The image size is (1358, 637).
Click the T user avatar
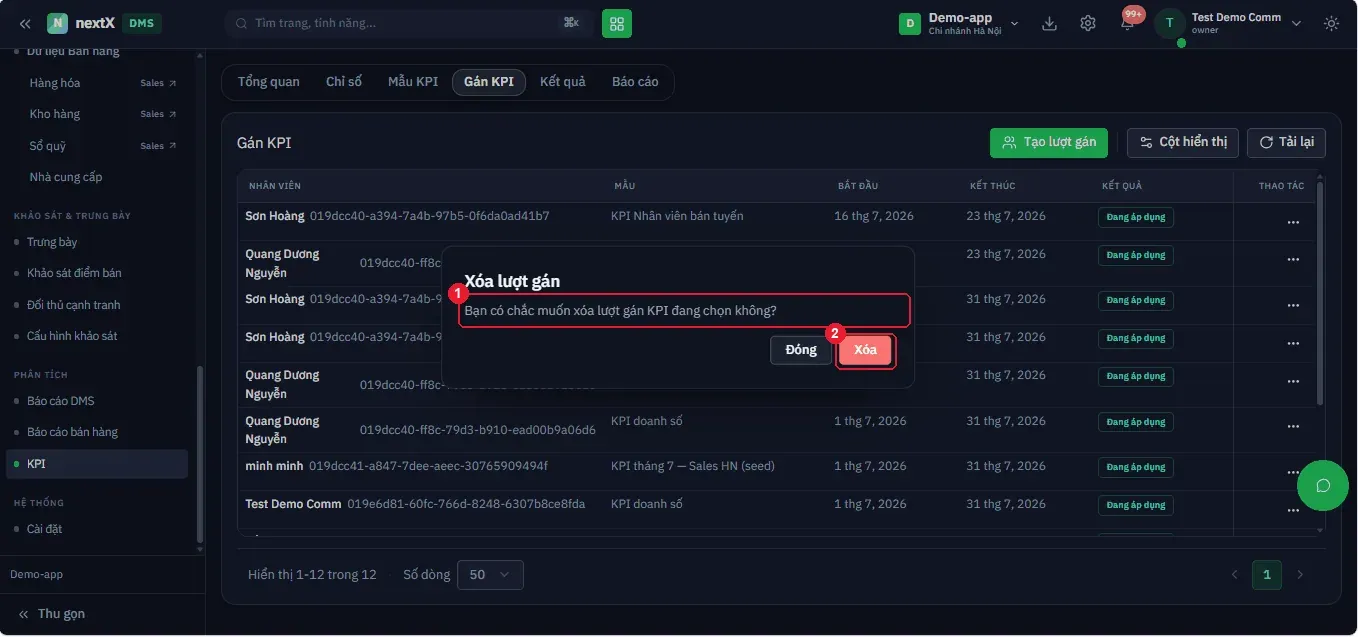point(1170,23)
